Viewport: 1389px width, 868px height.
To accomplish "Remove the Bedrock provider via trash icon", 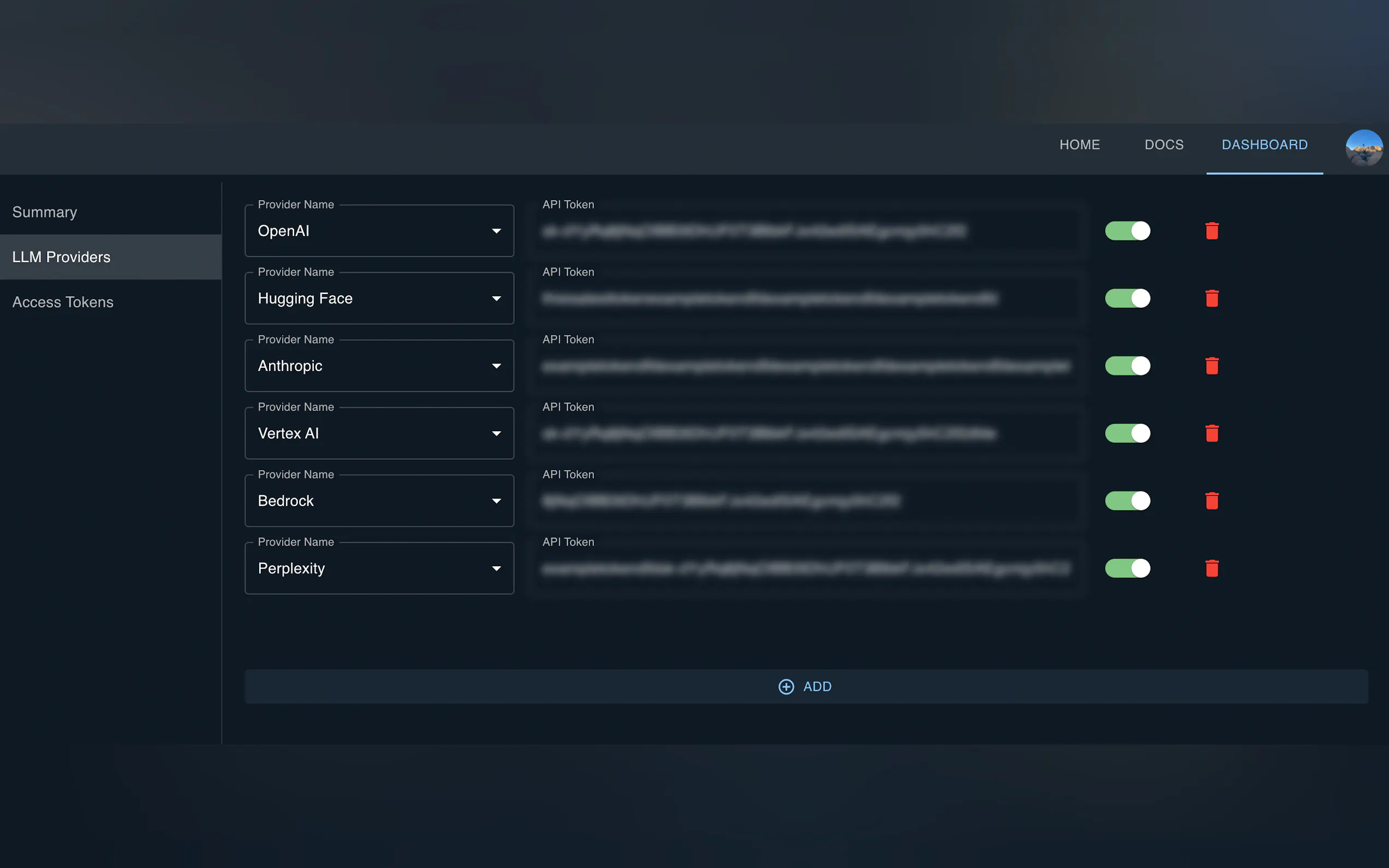I will 1212,501.
